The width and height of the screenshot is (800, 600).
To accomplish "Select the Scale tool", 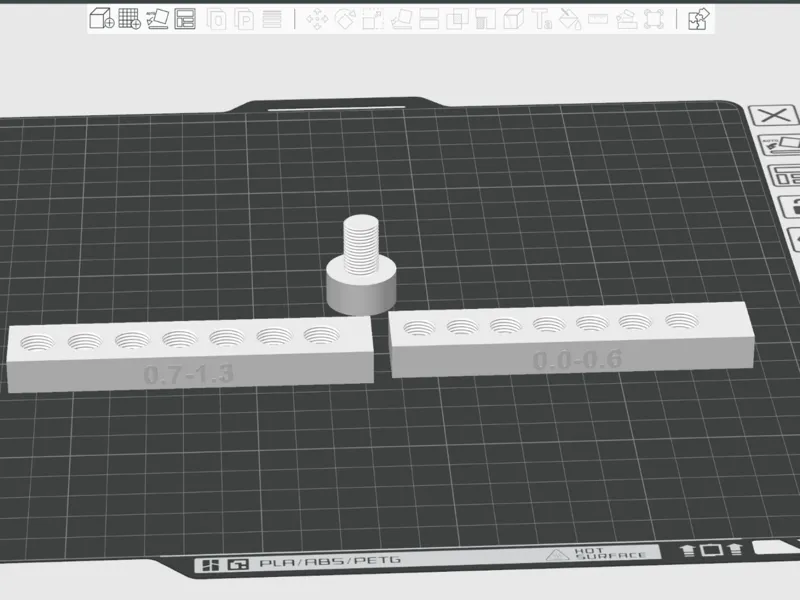I will click(x=373, y=19).
